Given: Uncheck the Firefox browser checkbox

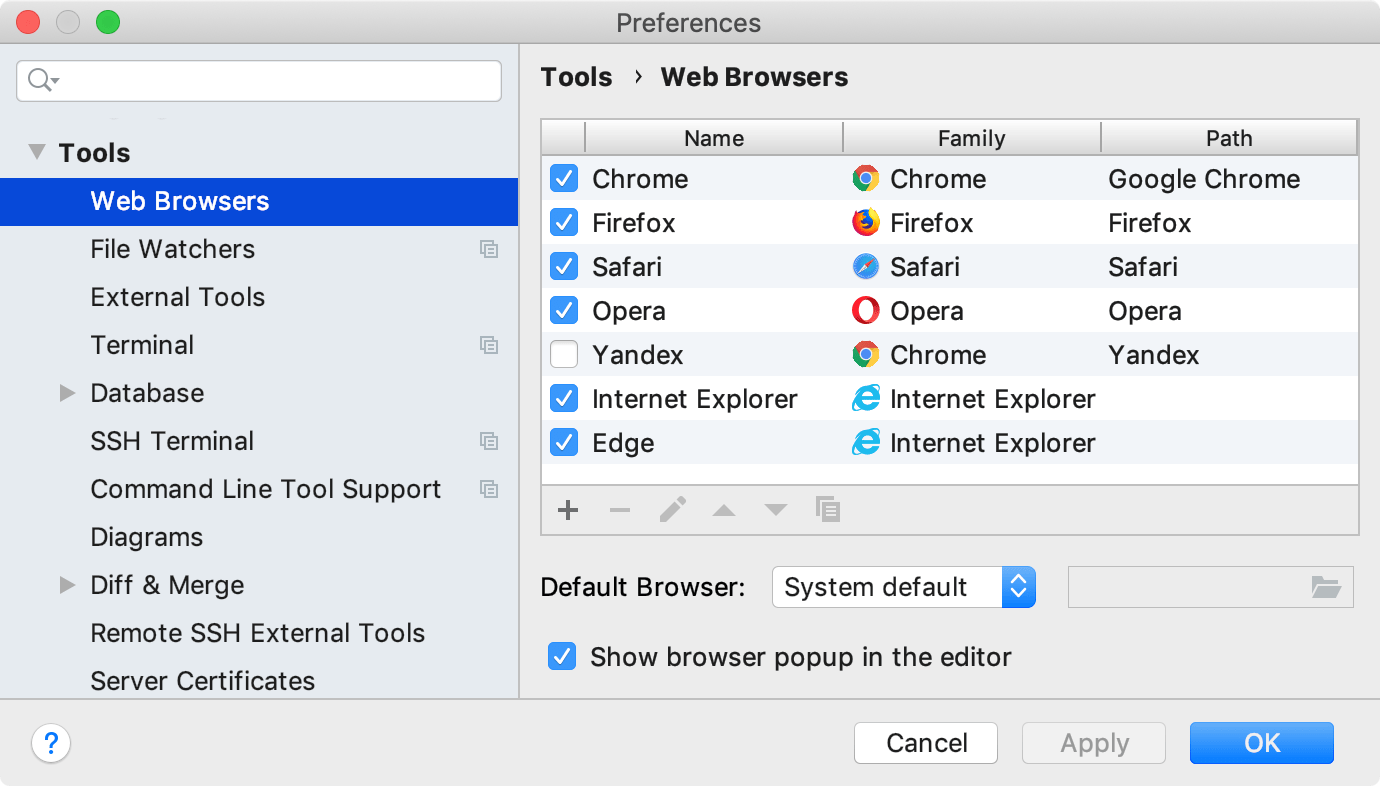Looking at the screenshot, I should (564, 223).
